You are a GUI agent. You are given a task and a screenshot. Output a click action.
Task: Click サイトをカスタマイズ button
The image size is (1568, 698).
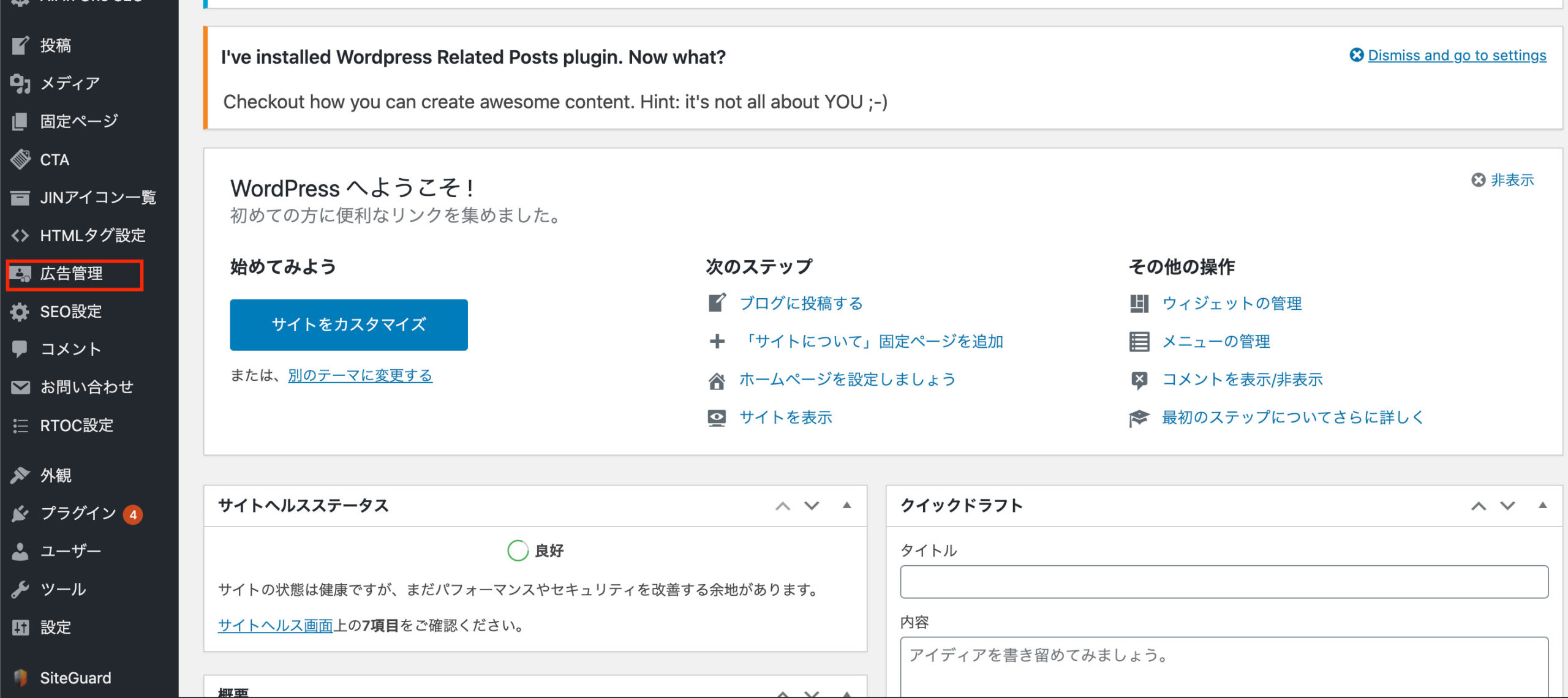[x=349, y=325]
